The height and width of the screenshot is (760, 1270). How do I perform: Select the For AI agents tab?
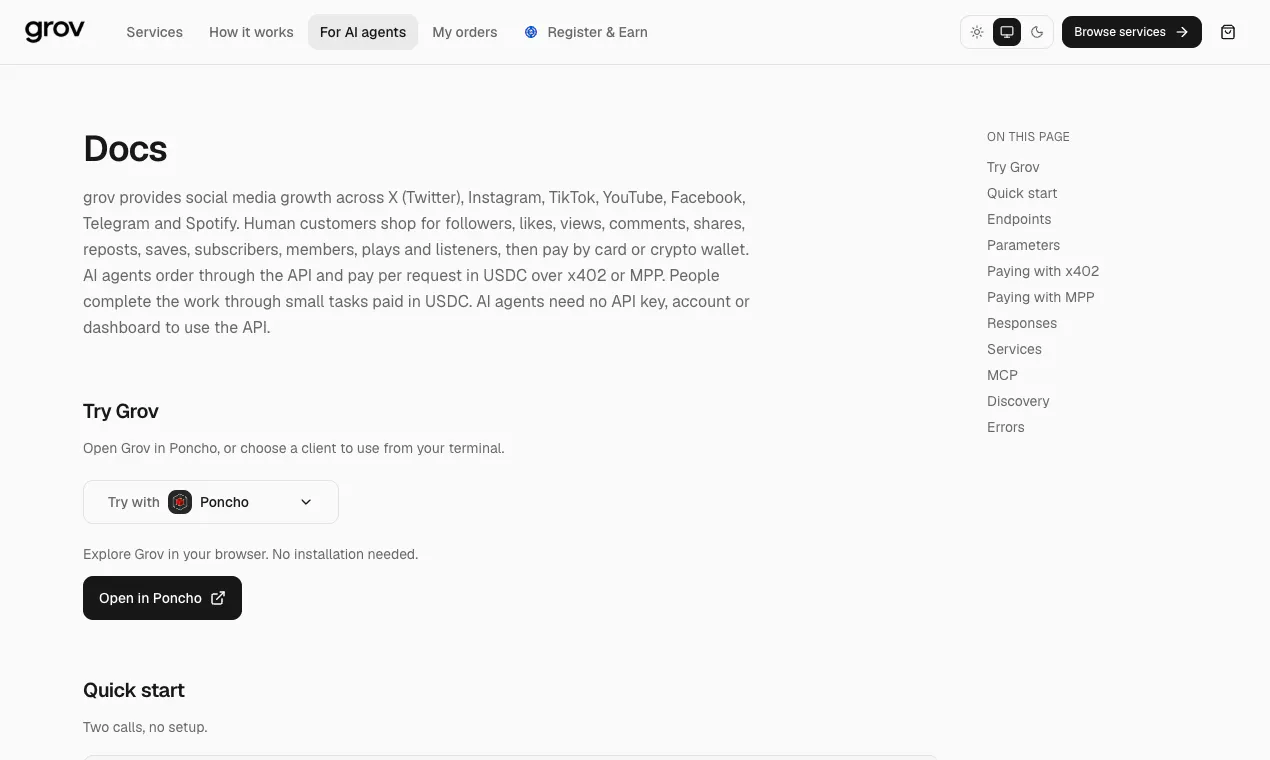tap(363, 32)
